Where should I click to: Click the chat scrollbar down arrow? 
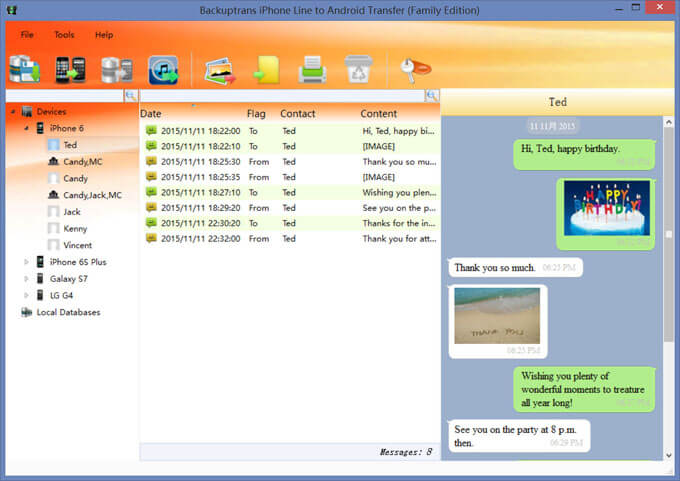click(669, 455)
